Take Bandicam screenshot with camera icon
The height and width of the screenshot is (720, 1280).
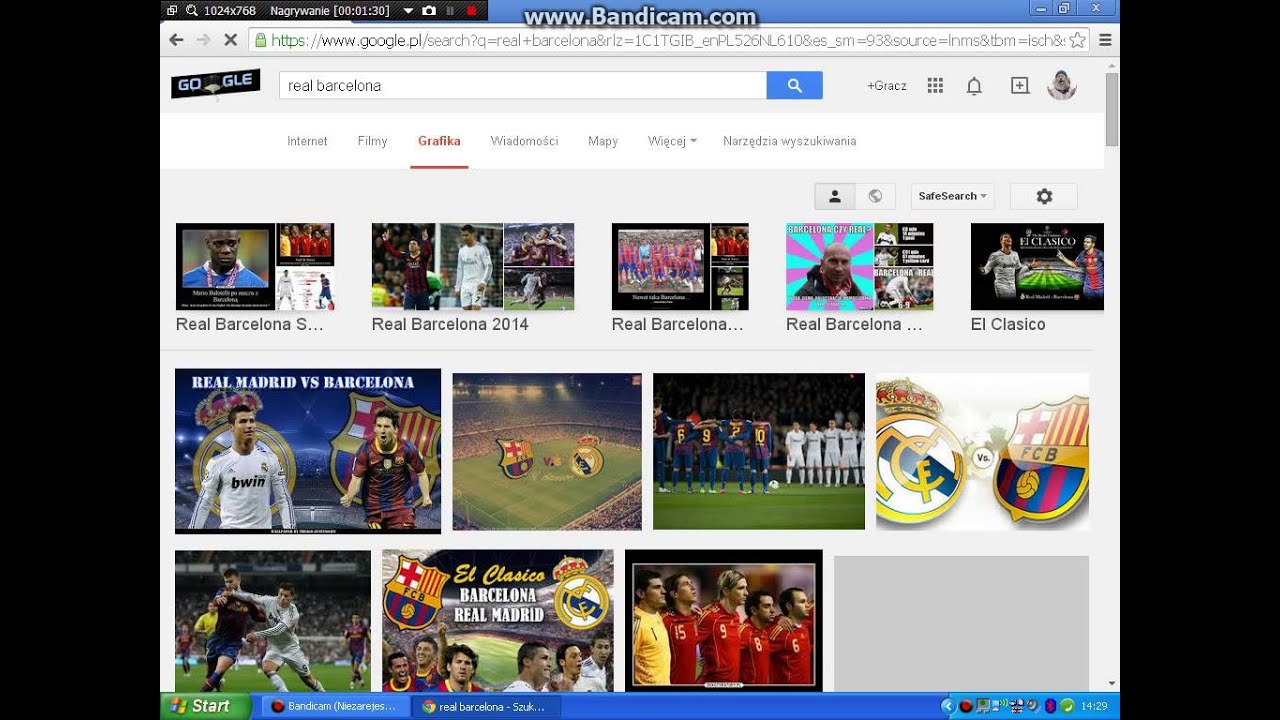[429, 11]
